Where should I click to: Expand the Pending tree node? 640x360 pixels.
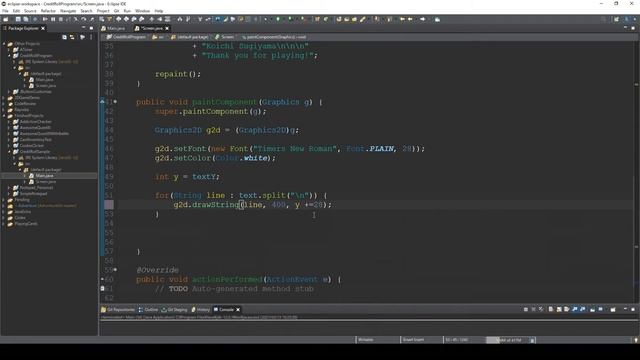click(x=4, y=200)
